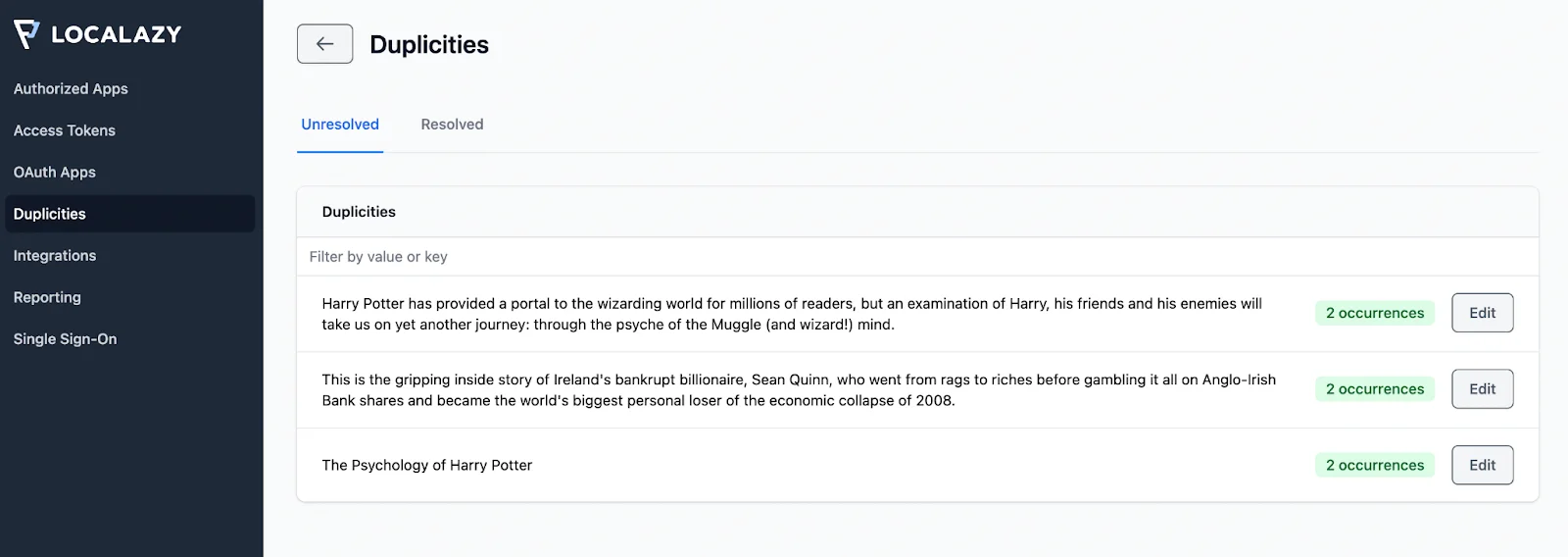Edit The Psychology of Harry Potter entry

(1482, 465)
